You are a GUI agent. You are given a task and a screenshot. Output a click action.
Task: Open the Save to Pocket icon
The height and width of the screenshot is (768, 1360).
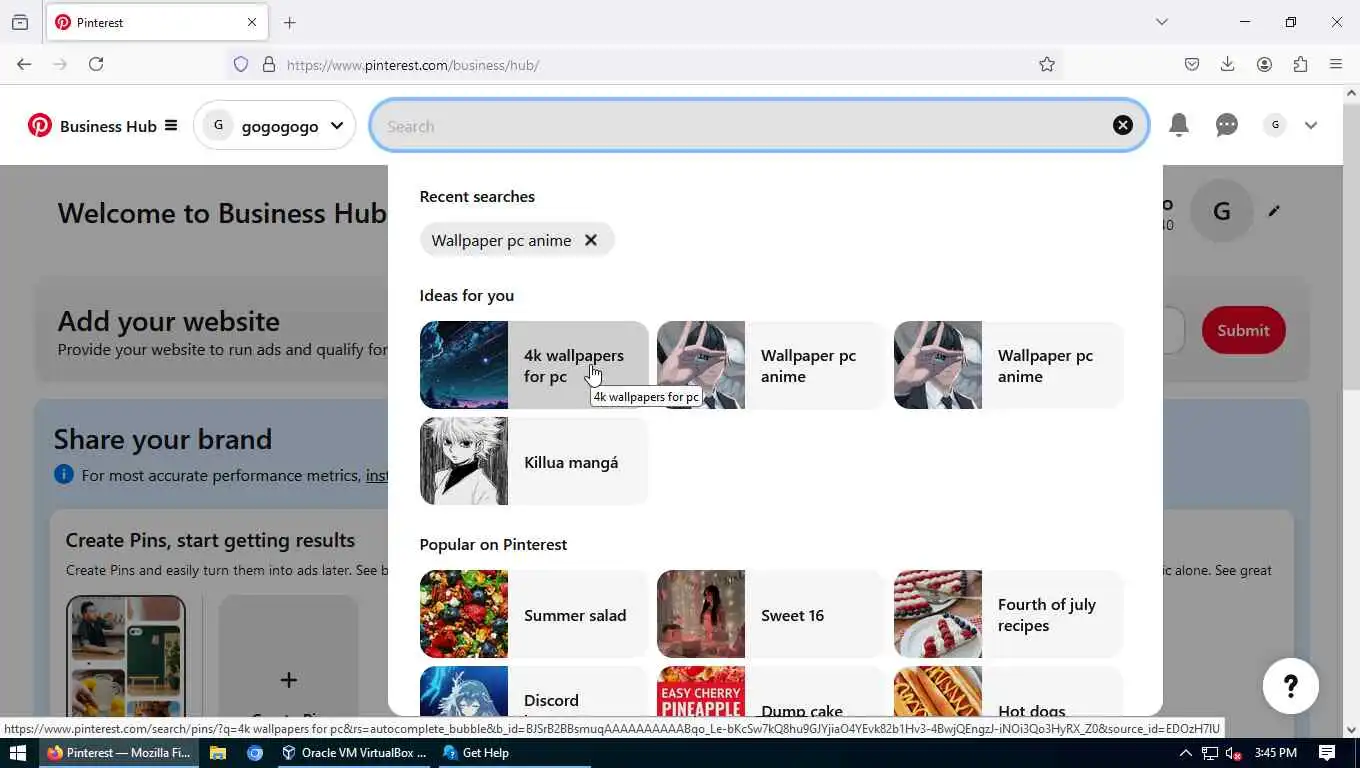1192,64
